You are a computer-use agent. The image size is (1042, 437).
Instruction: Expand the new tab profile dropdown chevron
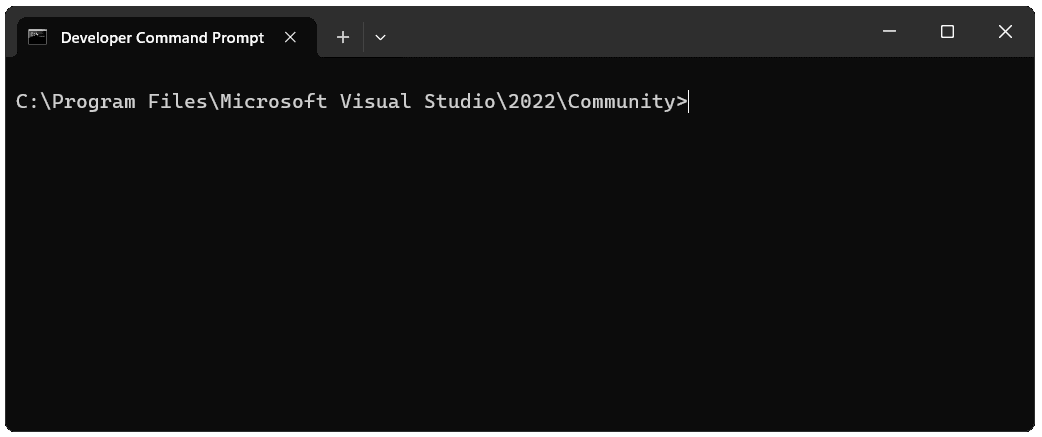coord(380,37)
